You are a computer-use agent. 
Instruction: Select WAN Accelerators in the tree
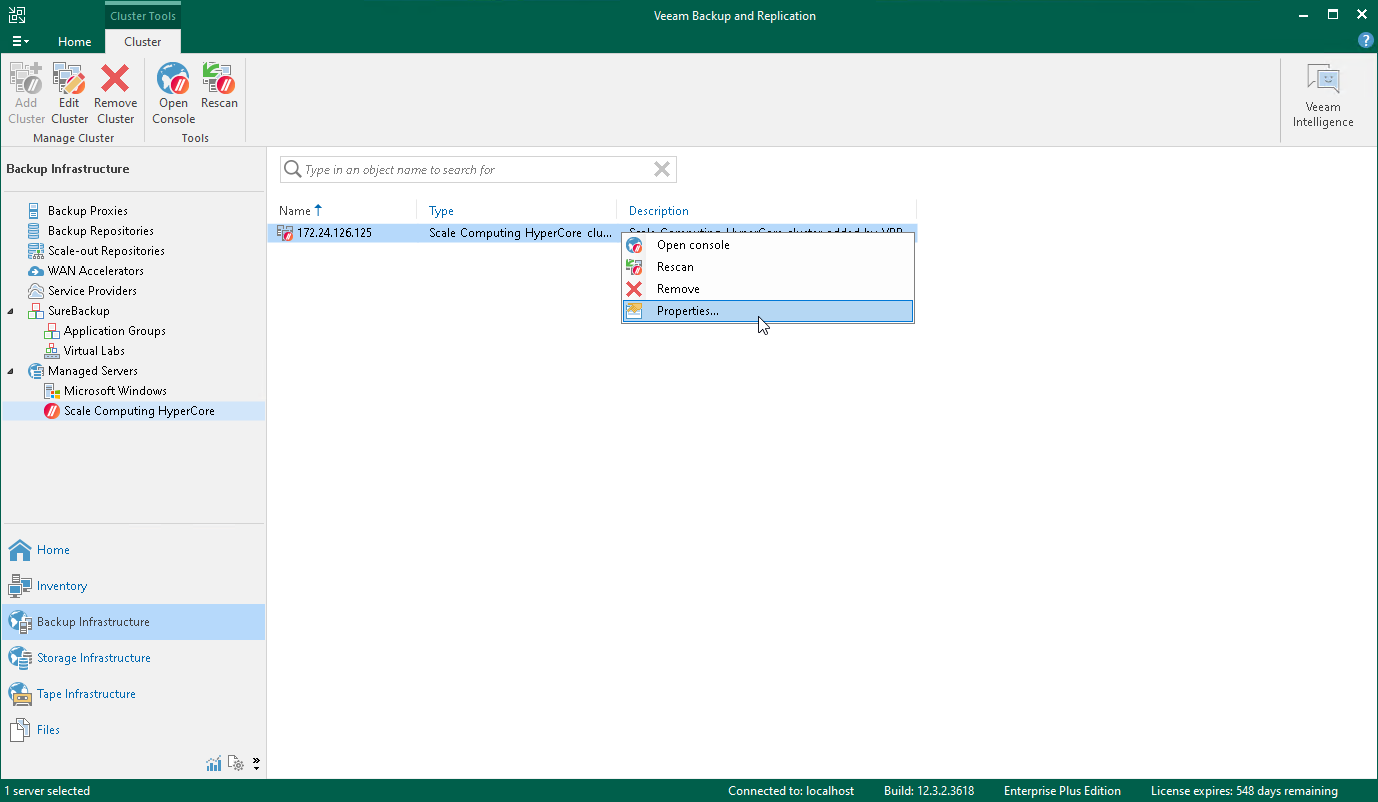coord(96,271)
